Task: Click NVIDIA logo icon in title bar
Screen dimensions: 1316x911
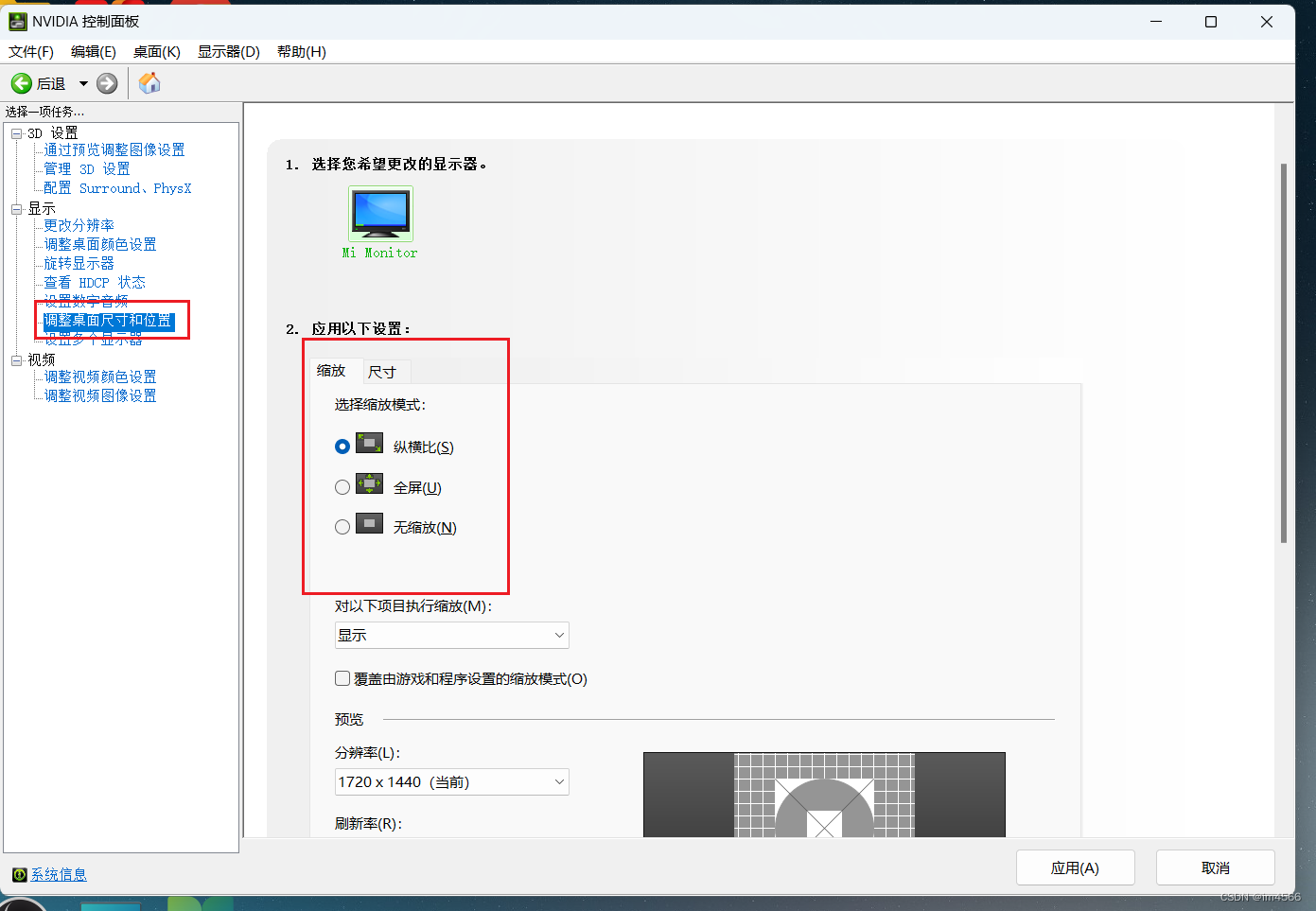Action: (x=18, y=21)
